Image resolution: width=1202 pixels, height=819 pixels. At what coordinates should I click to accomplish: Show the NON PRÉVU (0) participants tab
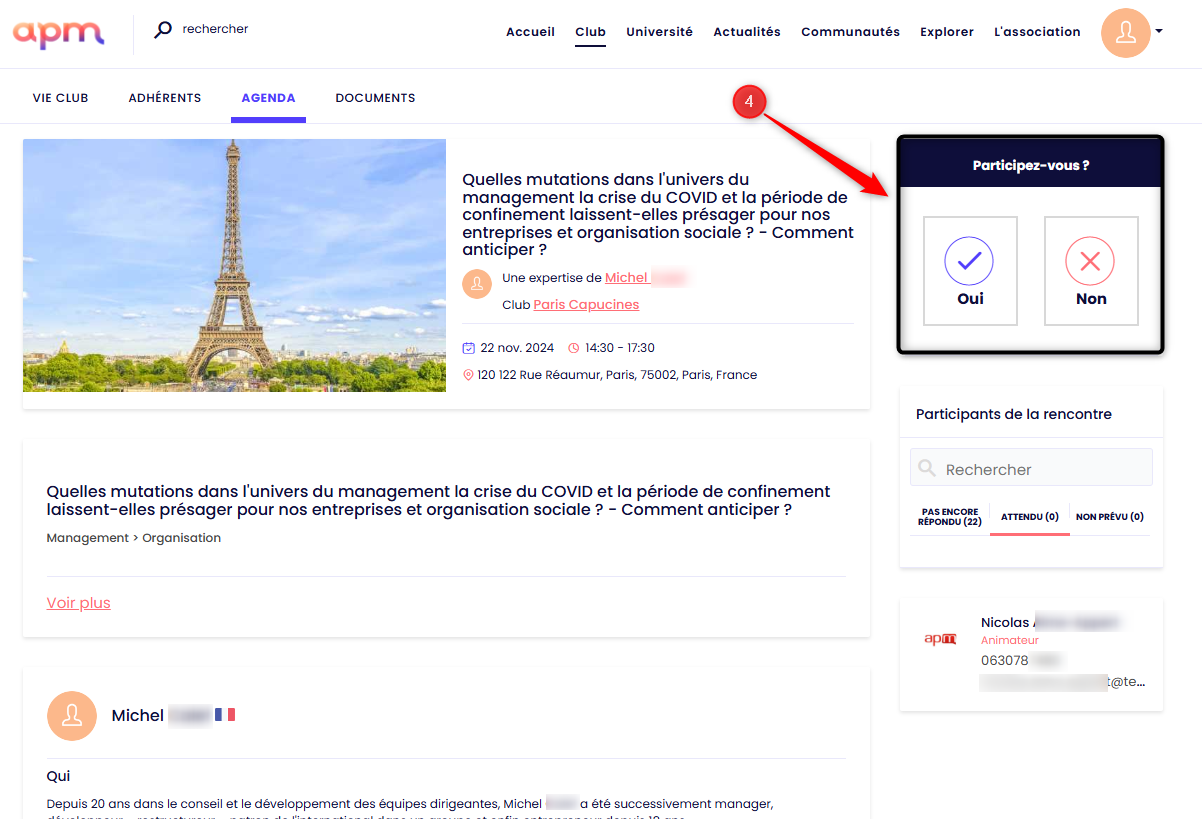pyautogui.click(x=1110, y=517)
